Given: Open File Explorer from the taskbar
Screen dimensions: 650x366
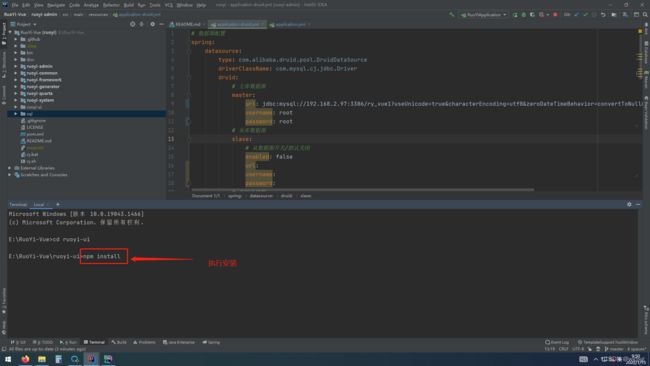Looking at the screenshot, I should coord(41,359).
